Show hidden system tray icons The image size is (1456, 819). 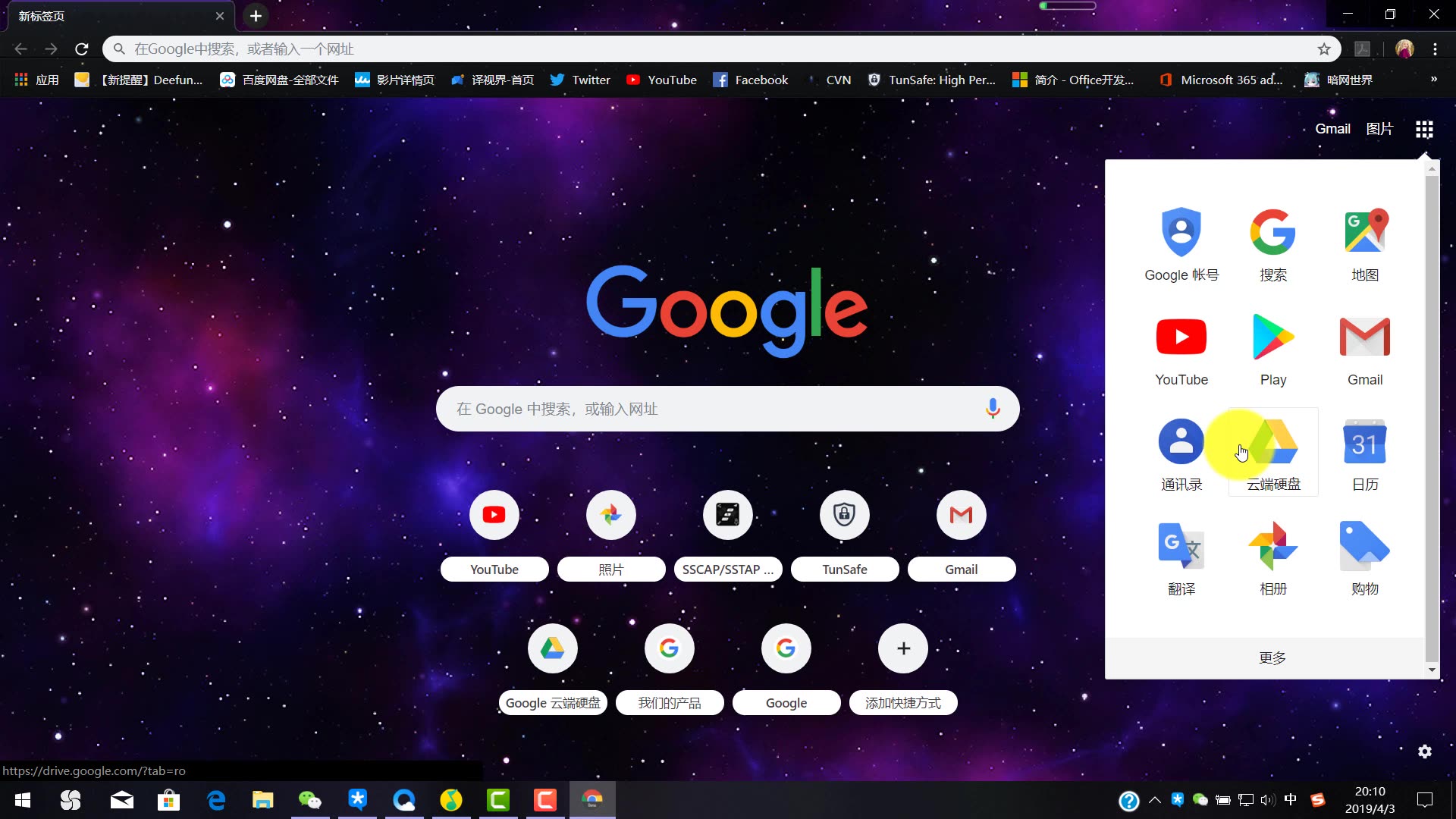click(1155, 800)
